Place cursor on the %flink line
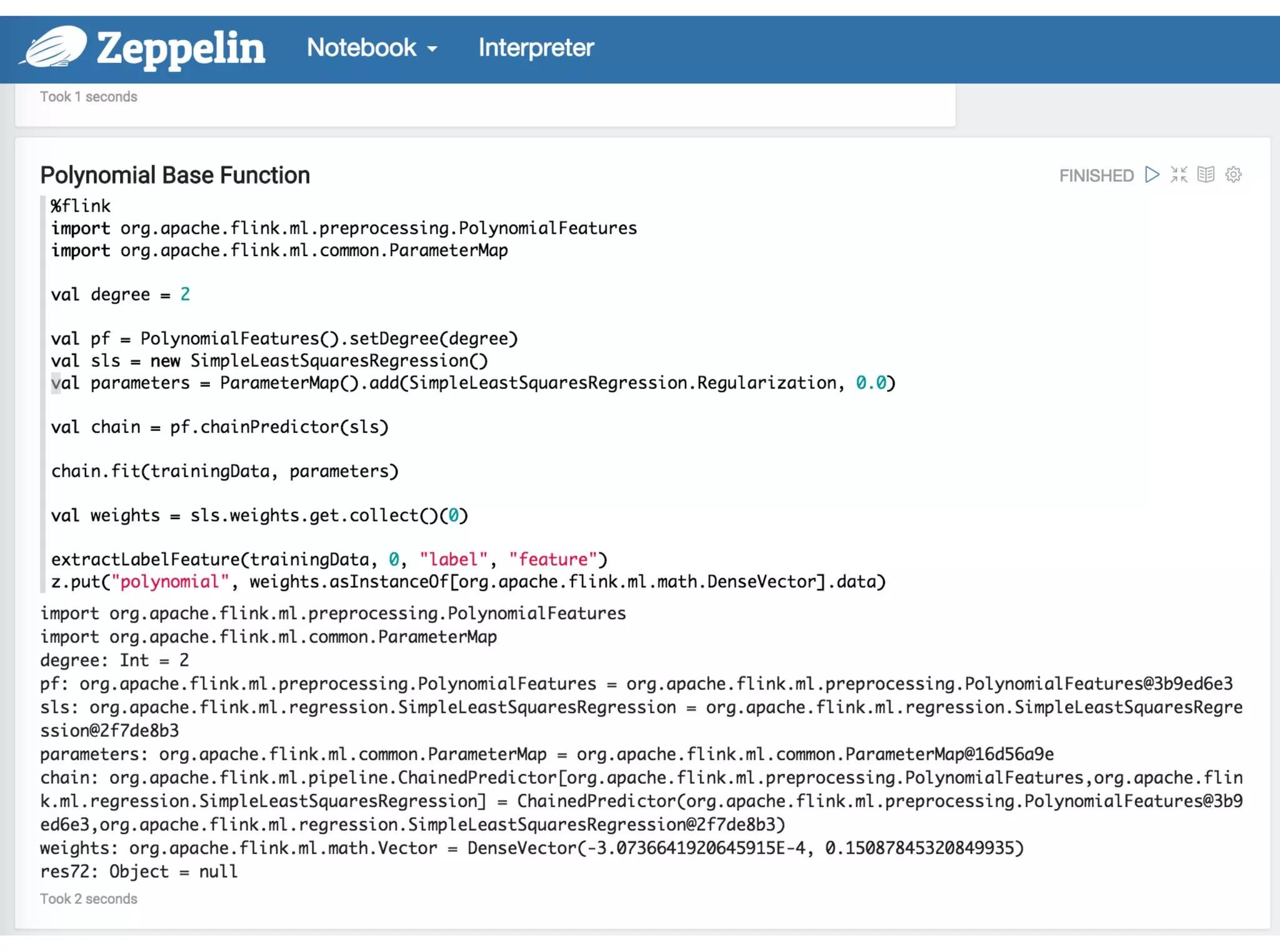 [x=81, y=206]
